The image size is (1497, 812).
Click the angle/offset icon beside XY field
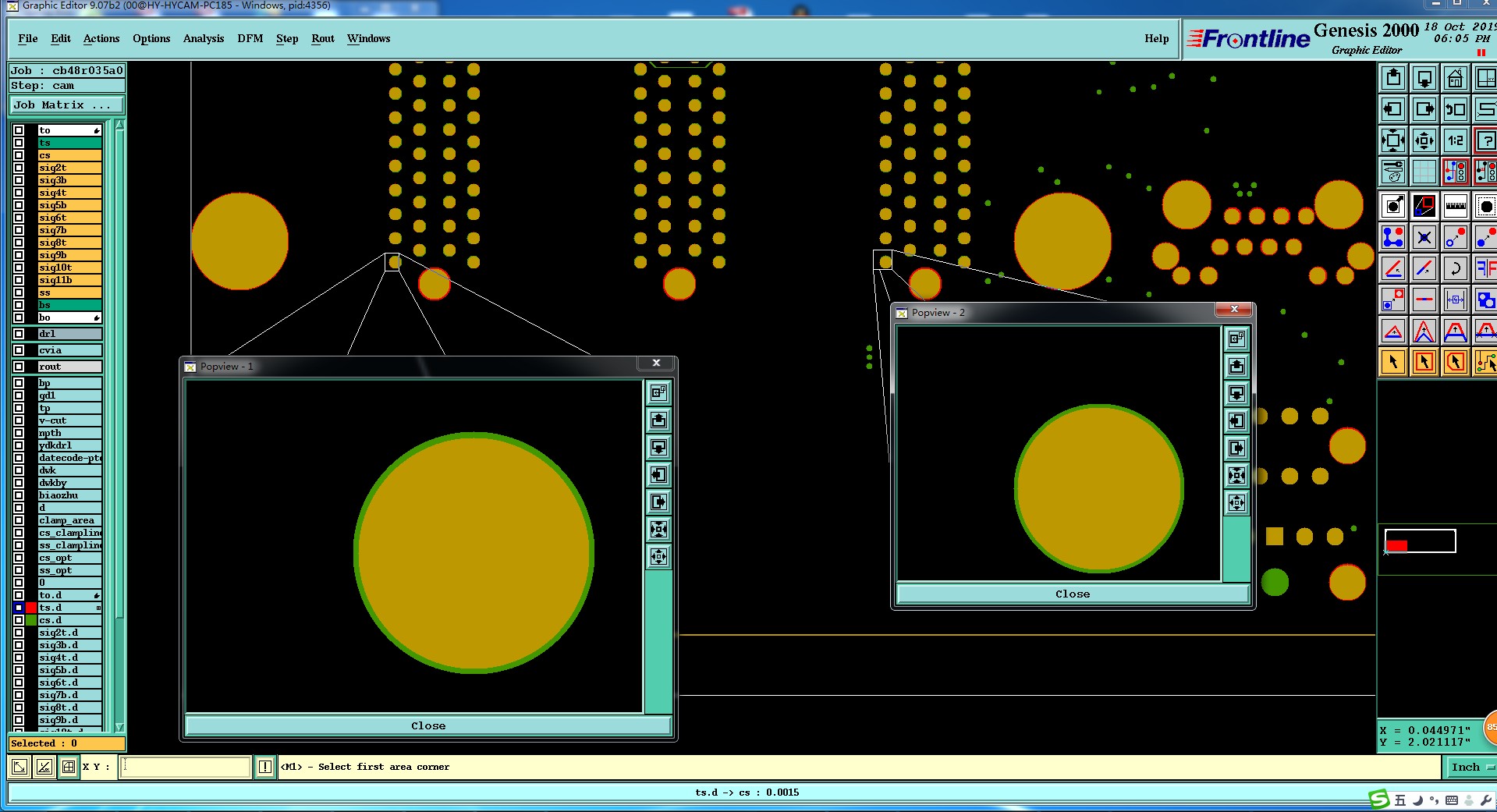pos(44,767)
